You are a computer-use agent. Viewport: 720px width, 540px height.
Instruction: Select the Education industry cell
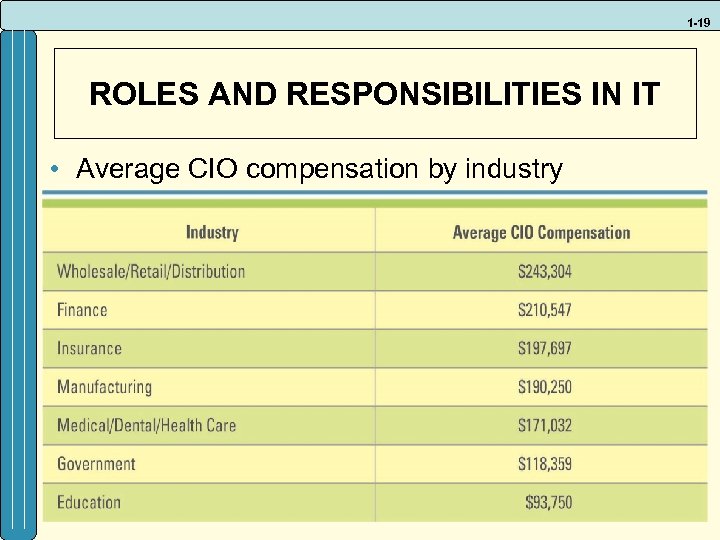tap(89, 502)
